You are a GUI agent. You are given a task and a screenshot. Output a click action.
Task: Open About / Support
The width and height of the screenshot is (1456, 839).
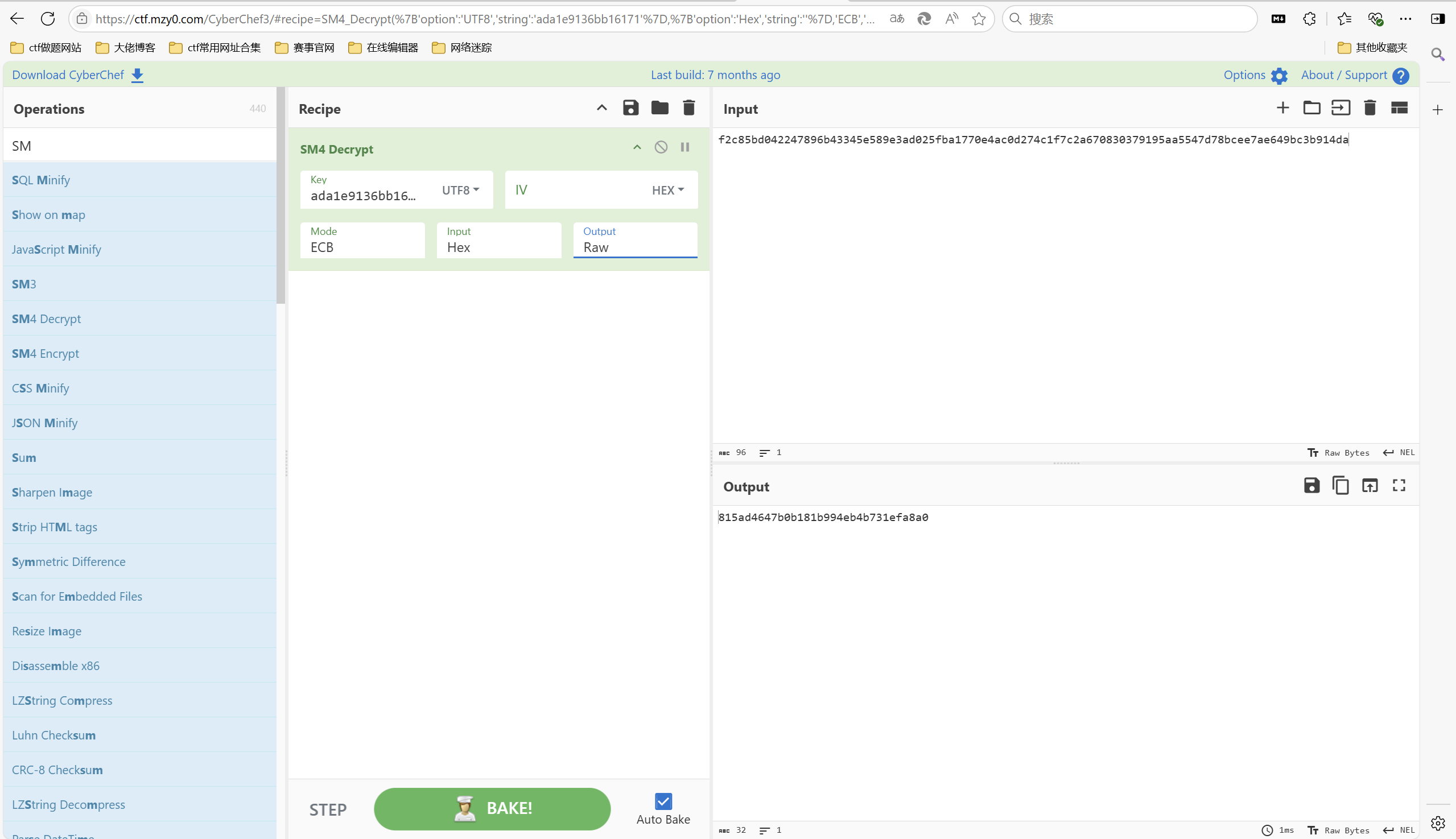coord(1355,76)
